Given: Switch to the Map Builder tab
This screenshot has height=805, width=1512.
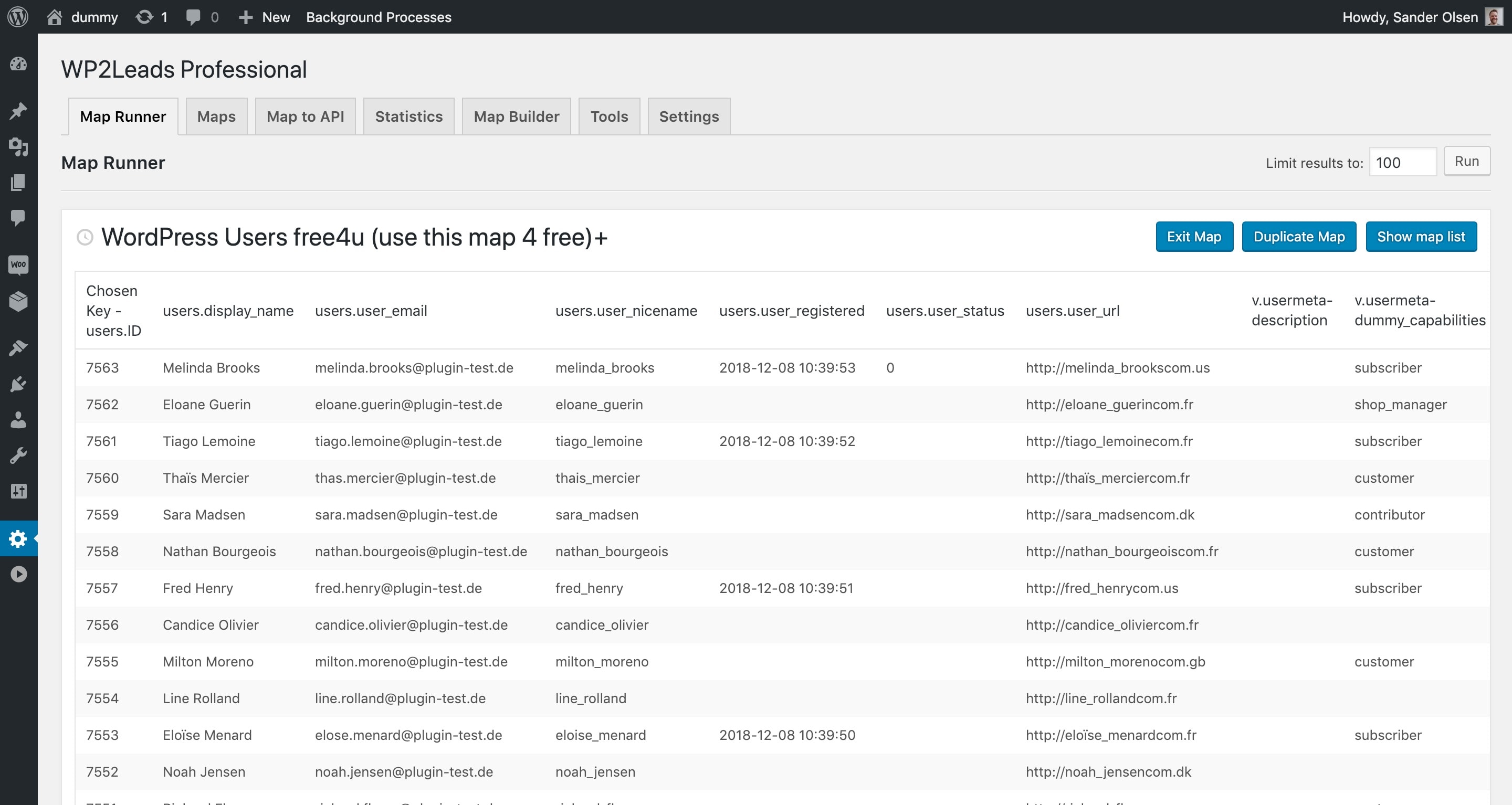Looking at the screenshot, I should [516, 116].
